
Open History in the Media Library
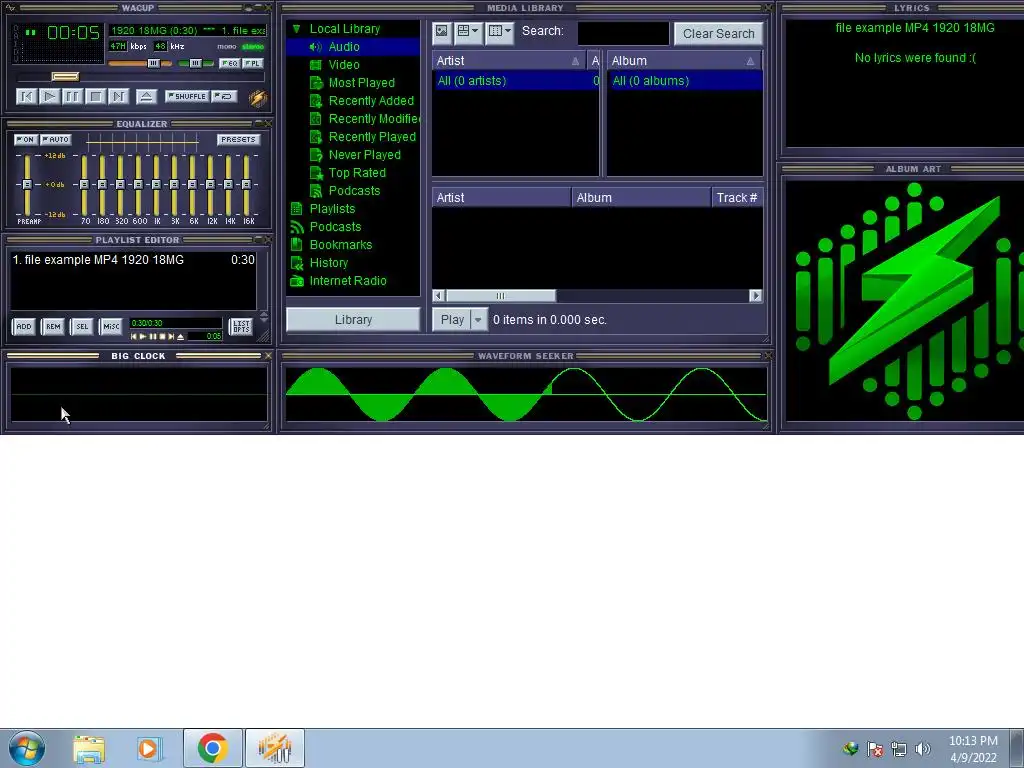[328, 263]
